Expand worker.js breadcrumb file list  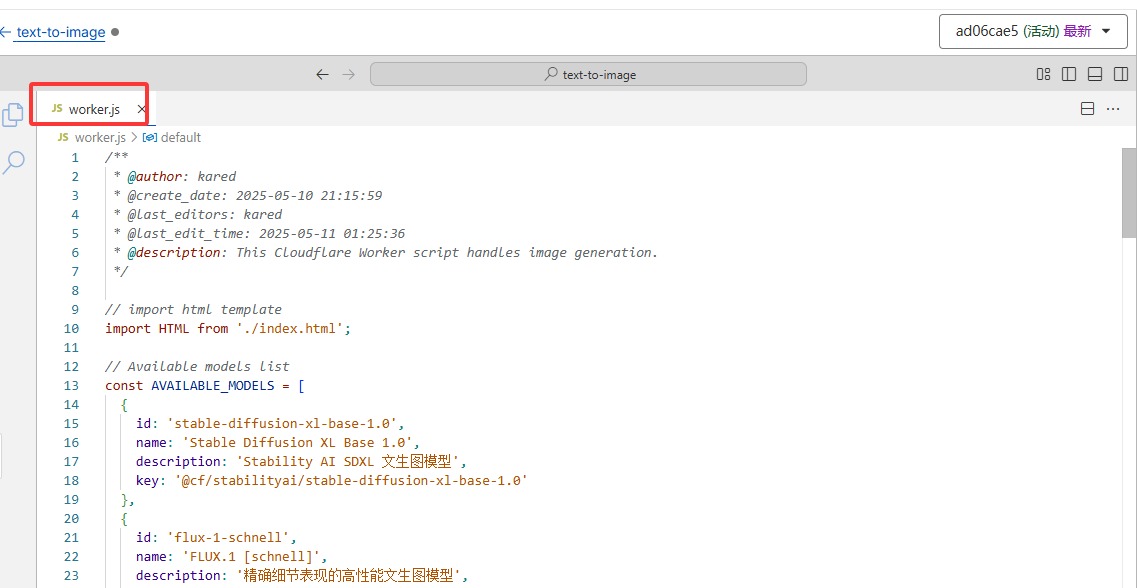(100, 137)
